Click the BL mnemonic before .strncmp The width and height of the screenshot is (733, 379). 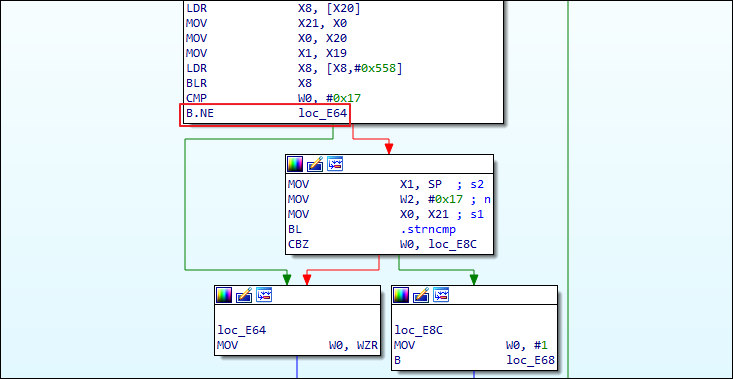click(x=295, y=229)
